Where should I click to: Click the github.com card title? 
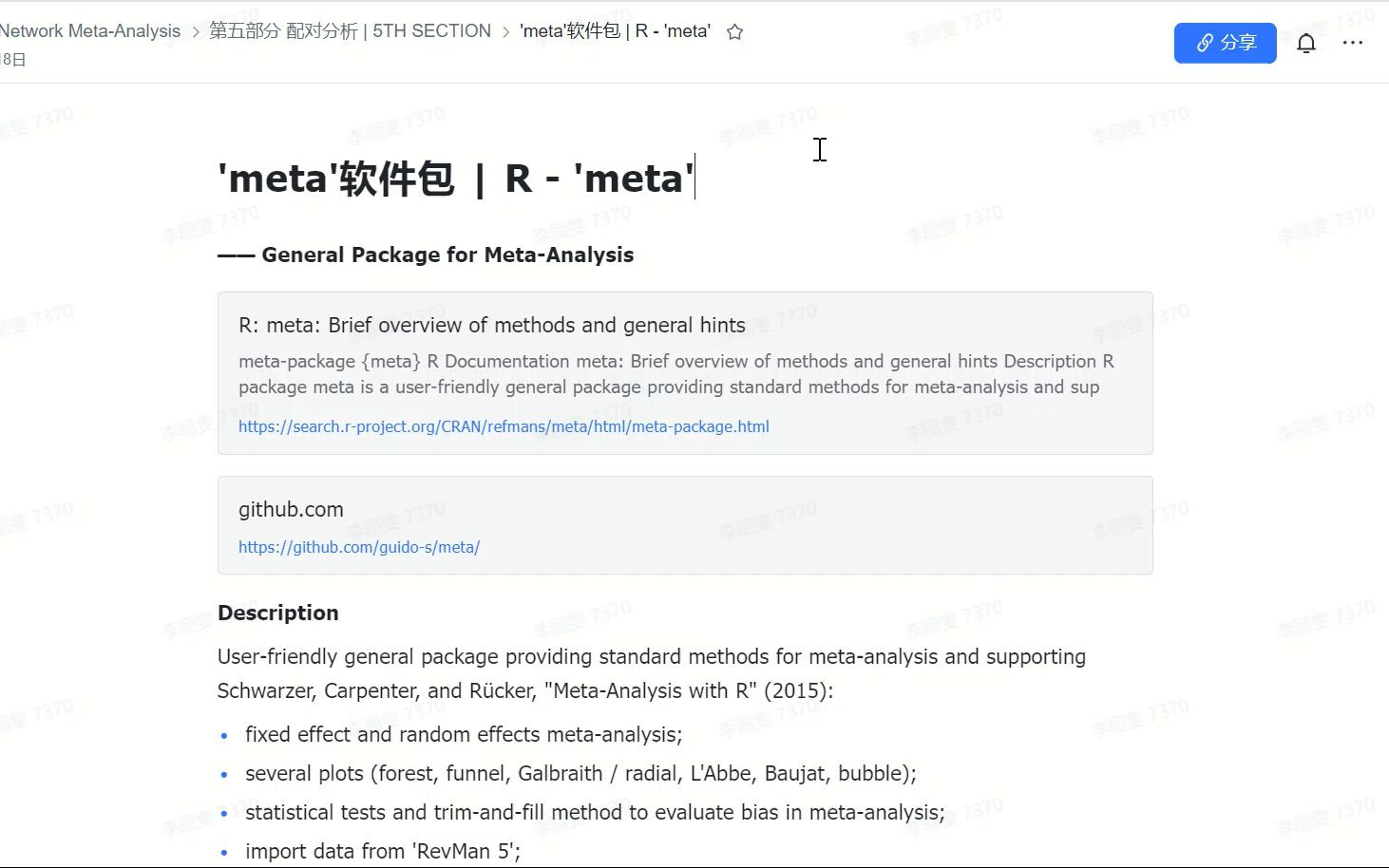point(291,509)
